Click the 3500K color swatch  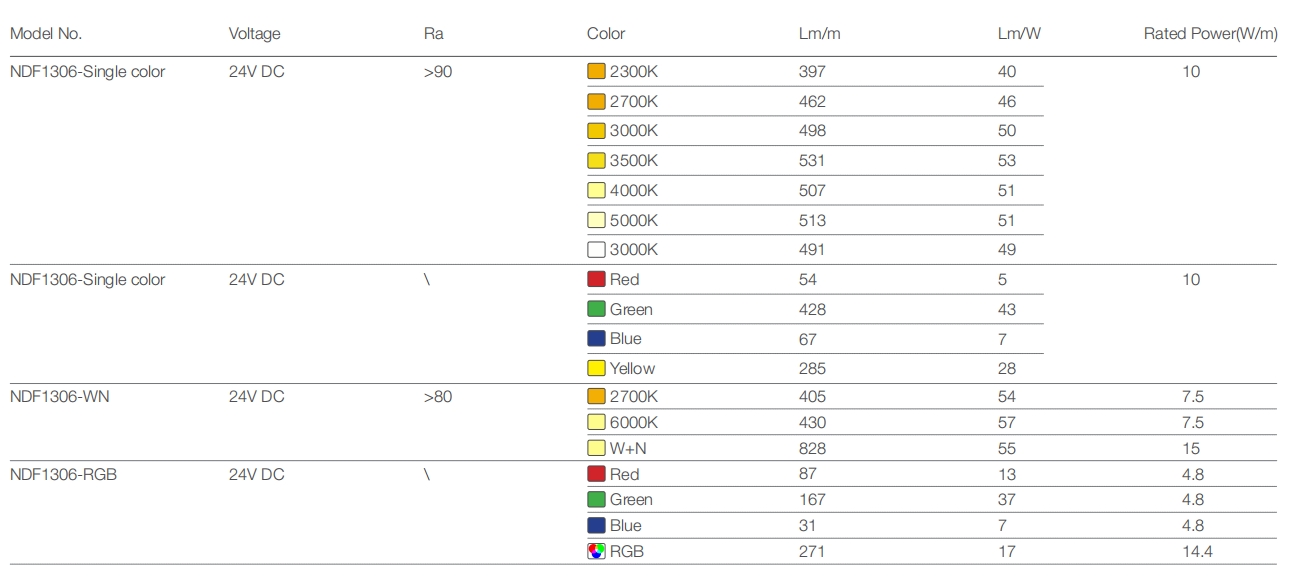pyautogui.click(x=596, y=161)
